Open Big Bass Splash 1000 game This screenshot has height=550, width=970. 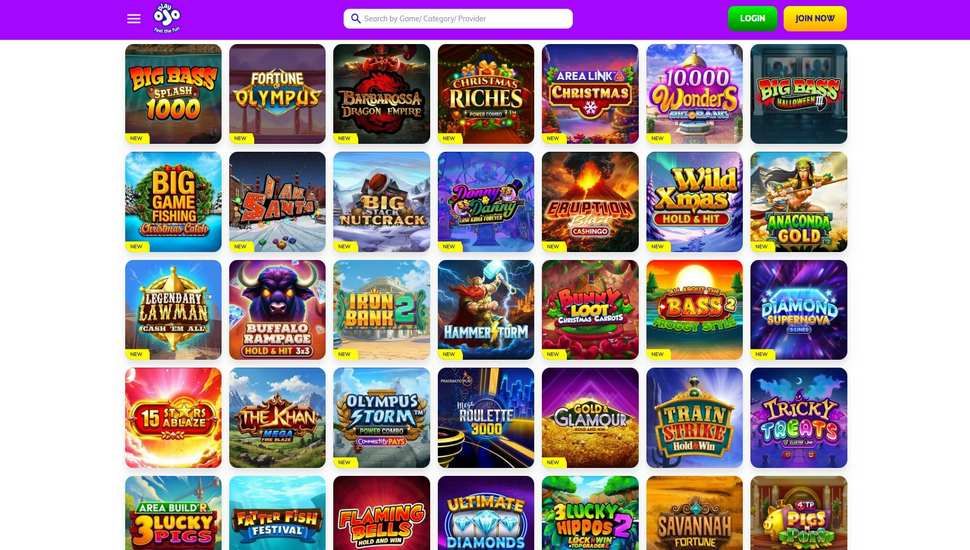click(173, 94)
